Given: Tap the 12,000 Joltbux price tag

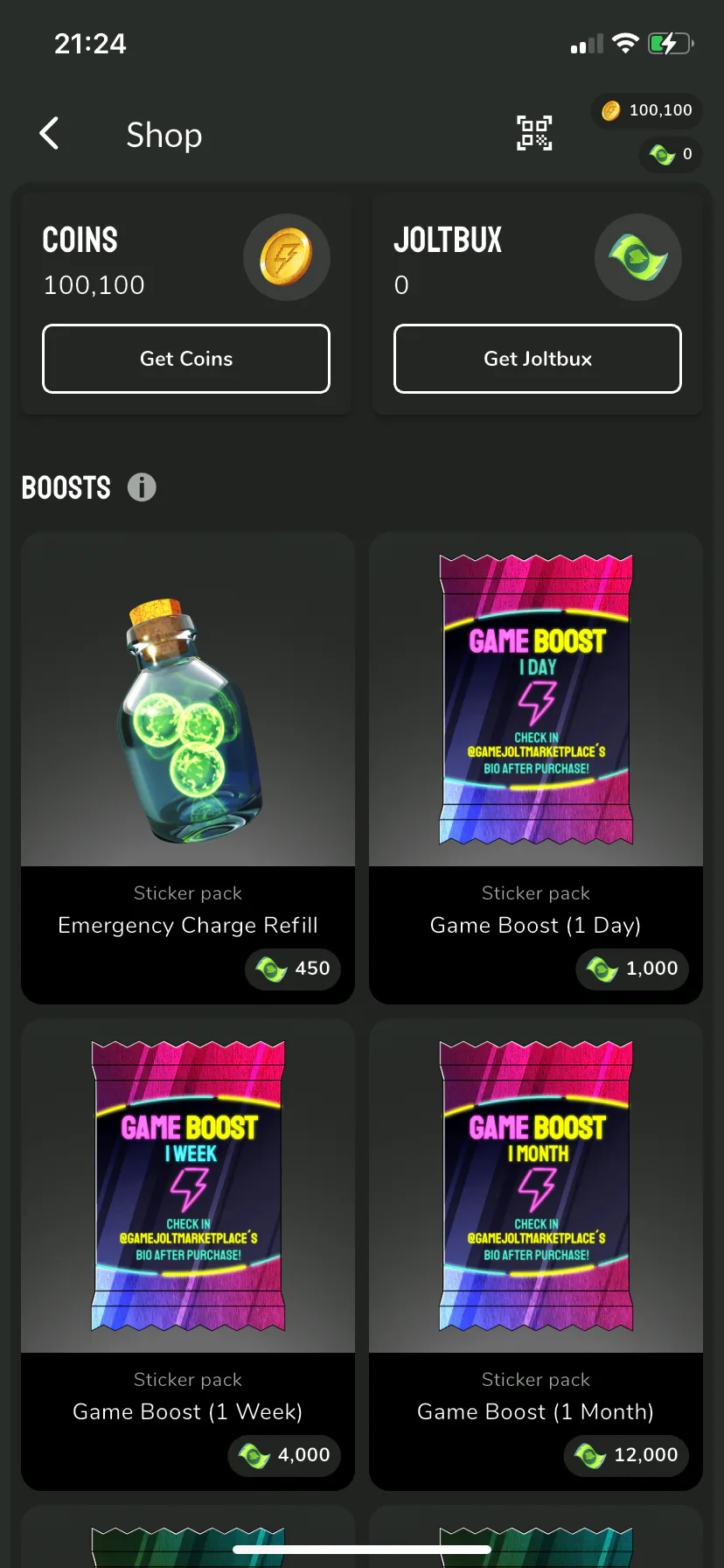Looking at the screenshot, I should pyautogui.click(x=626, y=1455).
